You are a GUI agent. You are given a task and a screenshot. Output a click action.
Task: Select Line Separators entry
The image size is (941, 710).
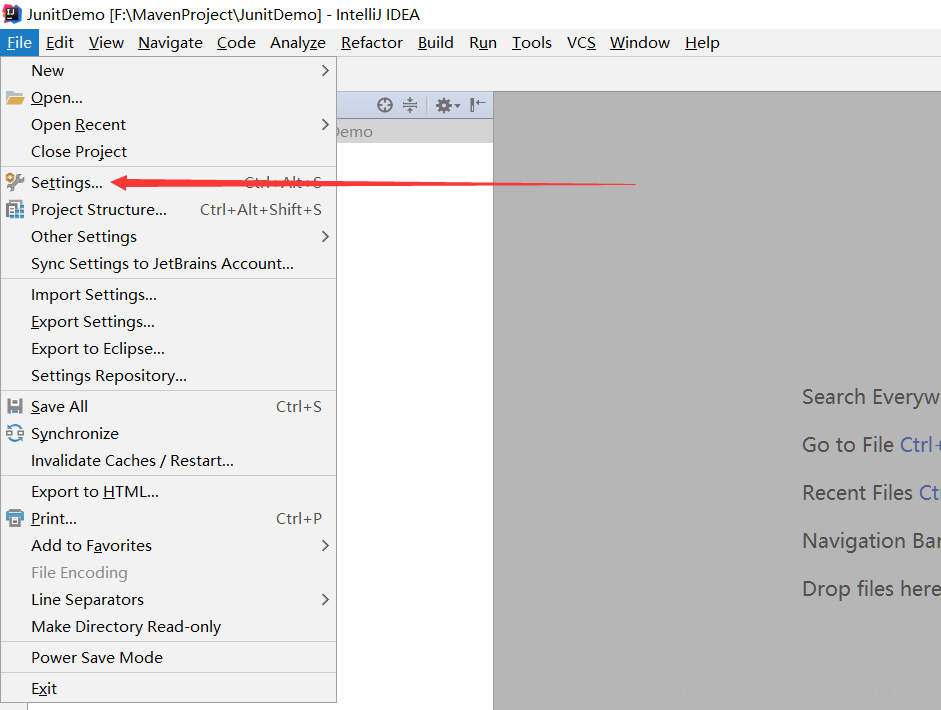pos(169,600)
